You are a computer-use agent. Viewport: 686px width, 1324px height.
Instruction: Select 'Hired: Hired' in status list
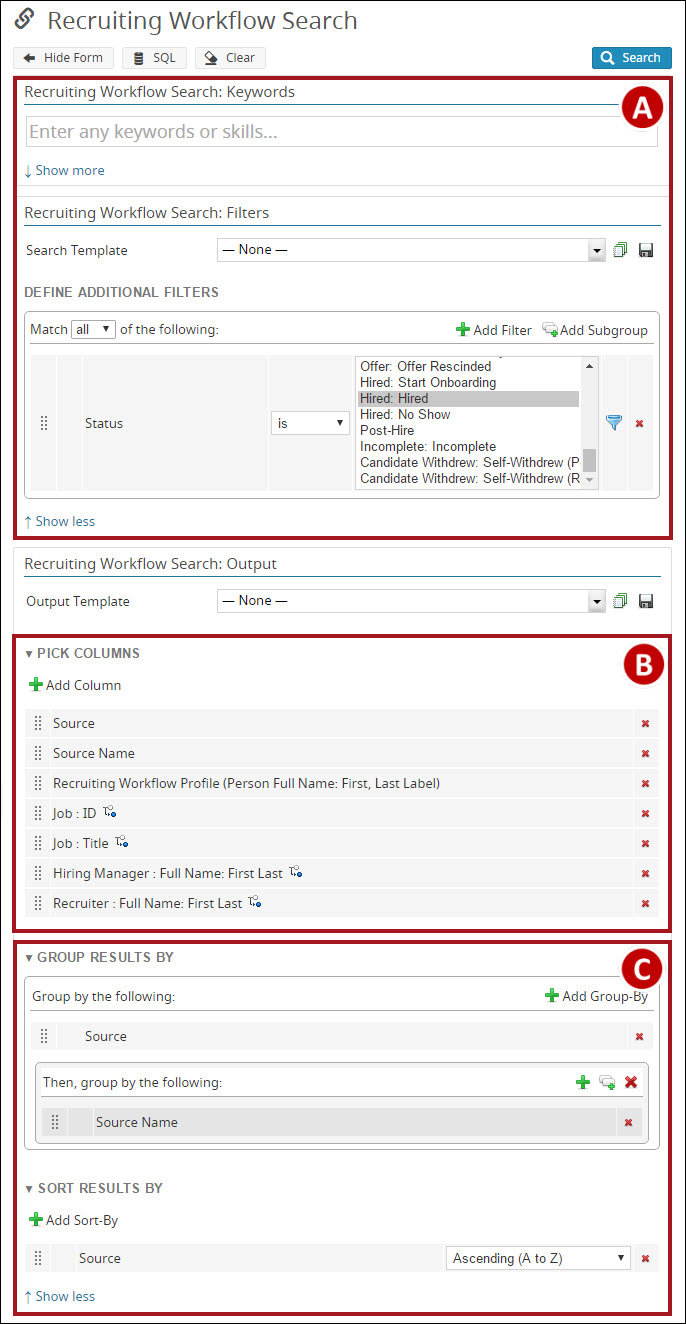[x=468, y=398]
